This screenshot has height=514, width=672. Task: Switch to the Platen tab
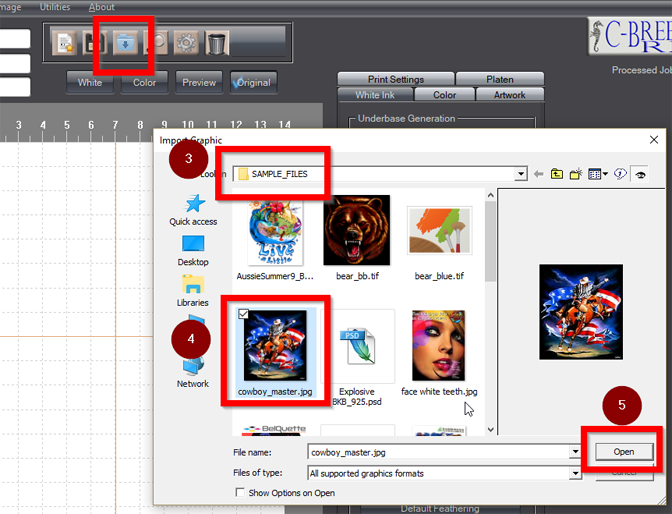(500, 79)
